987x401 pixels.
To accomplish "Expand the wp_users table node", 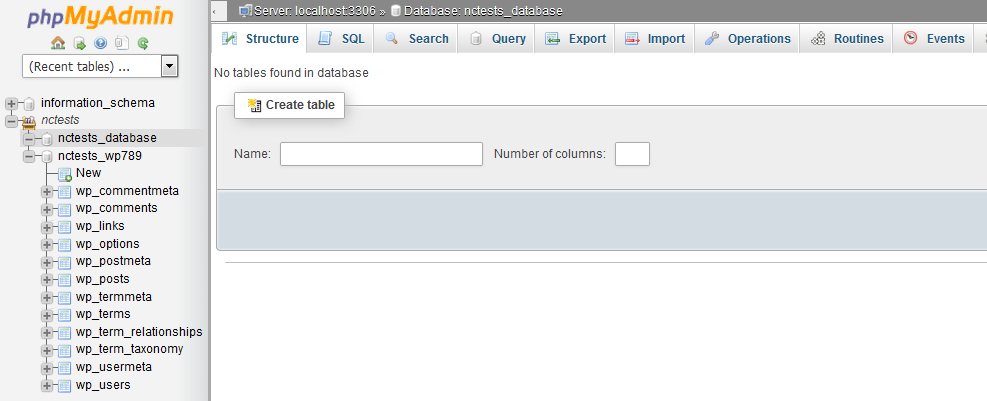I will point(47,385).
